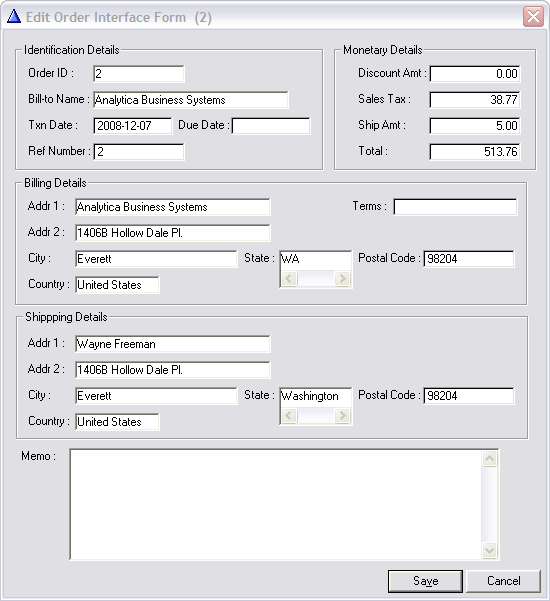Click the Terms label
Image resolution: width=550 pixels, height=601 pixels.
click(x=369, y=206)
